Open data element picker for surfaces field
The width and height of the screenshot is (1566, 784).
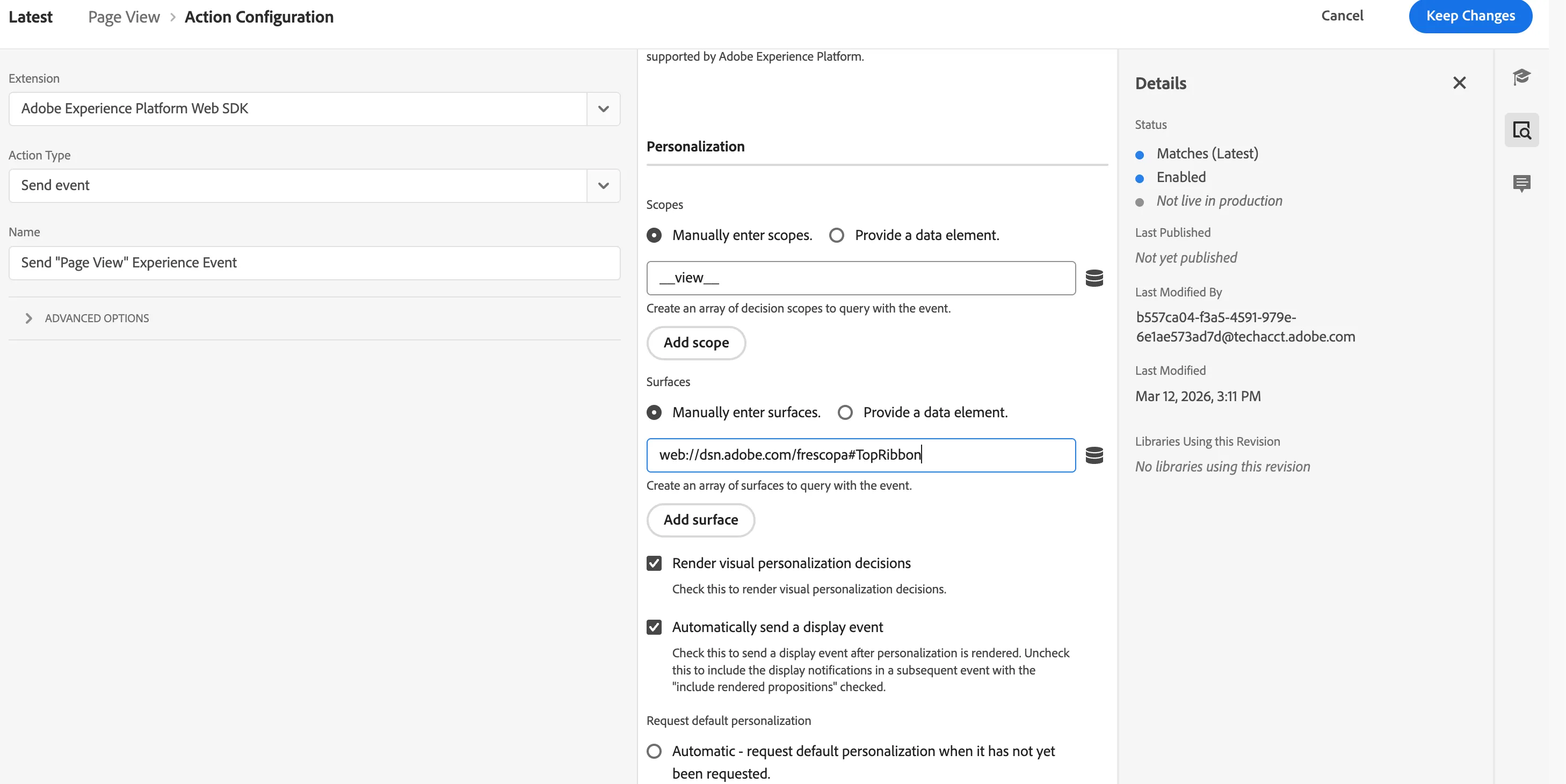[1094, 455]
